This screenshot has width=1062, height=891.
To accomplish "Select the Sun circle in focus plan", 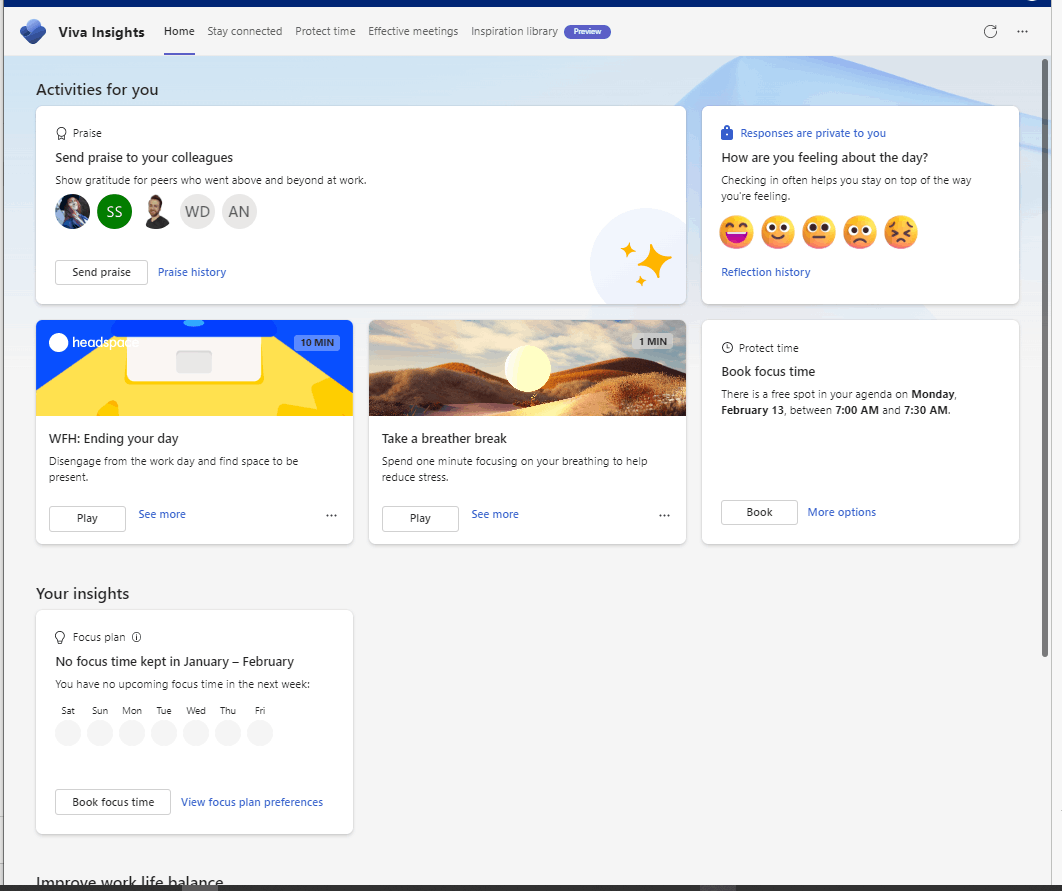I will click(x=100, y=733).
